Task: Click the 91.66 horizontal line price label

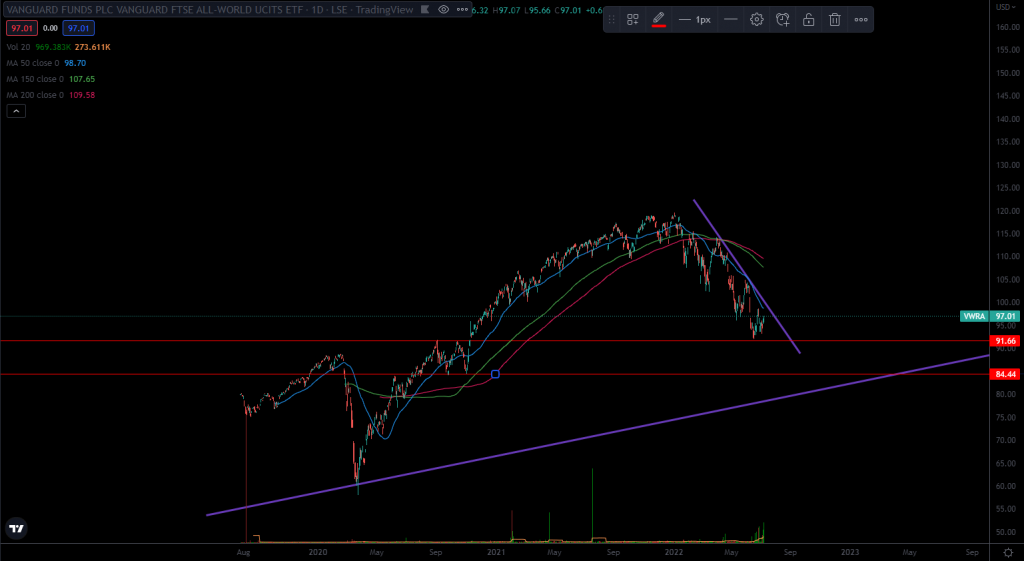Action: coord(1004,341)
